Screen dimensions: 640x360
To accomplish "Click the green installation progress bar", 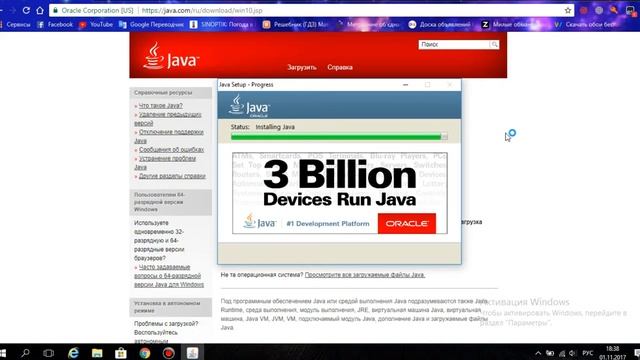I will (339, 137).
